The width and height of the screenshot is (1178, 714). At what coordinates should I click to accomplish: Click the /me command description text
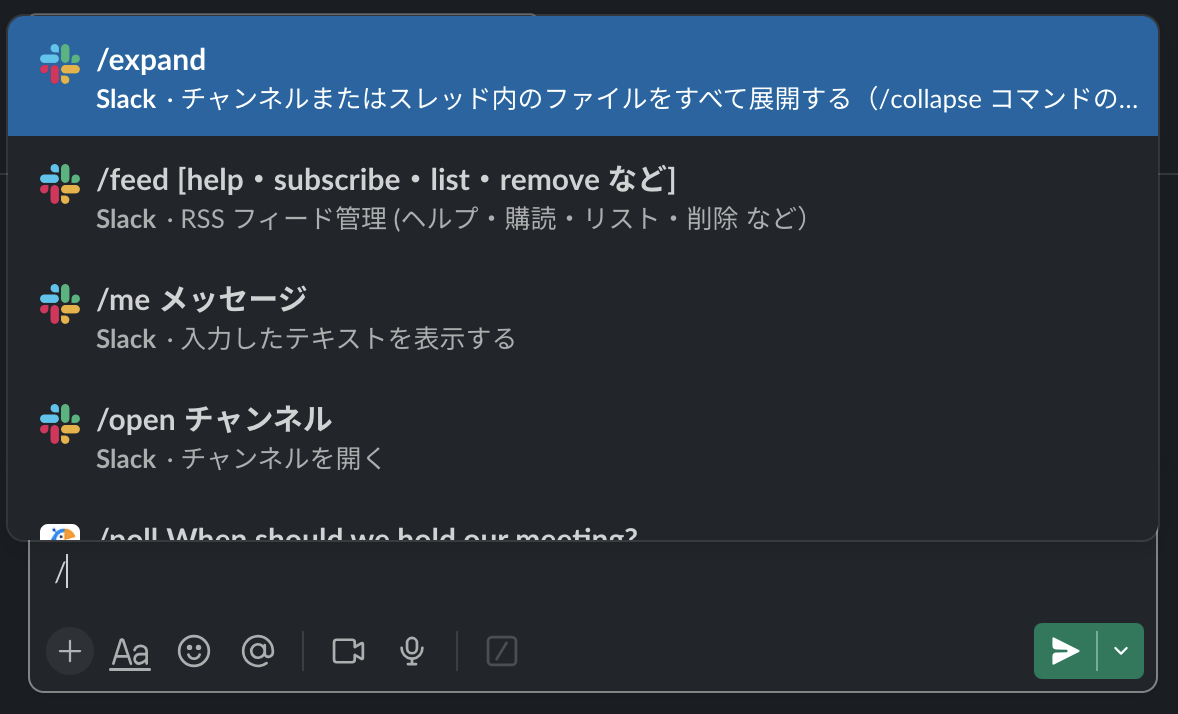[303, 339]
